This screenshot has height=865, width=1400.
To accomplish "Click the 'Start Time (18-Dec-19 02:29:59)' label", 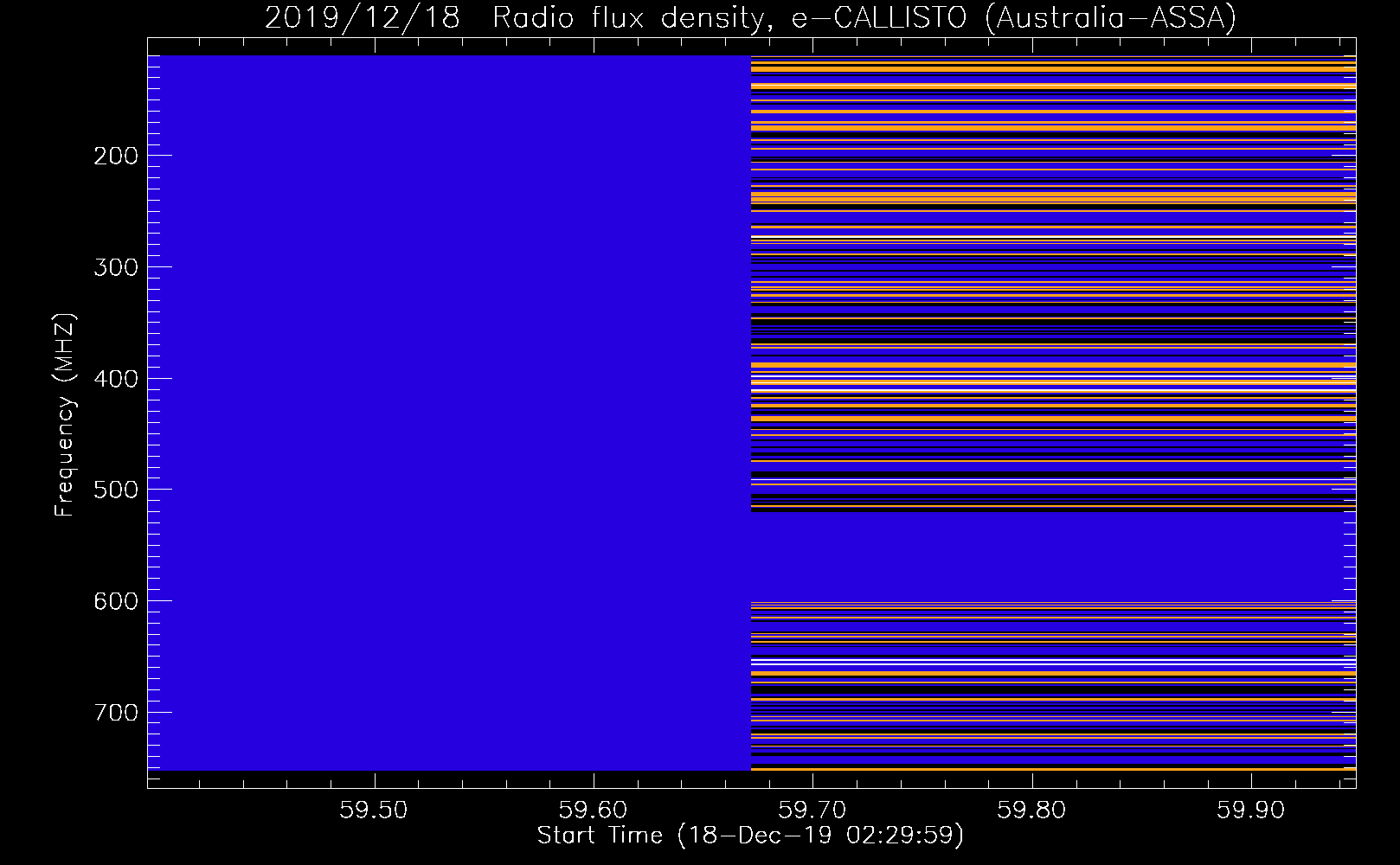I will pyautogui.click(x=750, y=836).
